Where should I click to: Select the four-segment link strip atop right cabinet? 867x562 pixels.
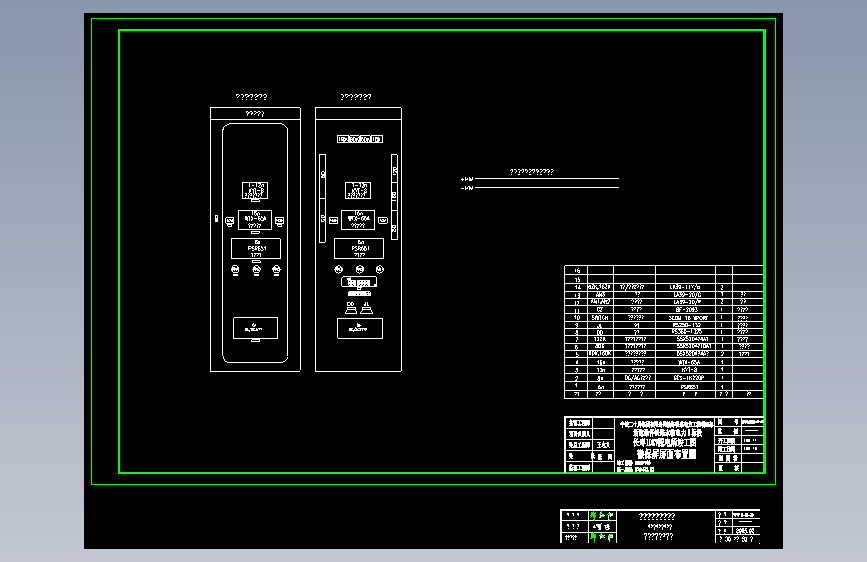coord(360,139)
